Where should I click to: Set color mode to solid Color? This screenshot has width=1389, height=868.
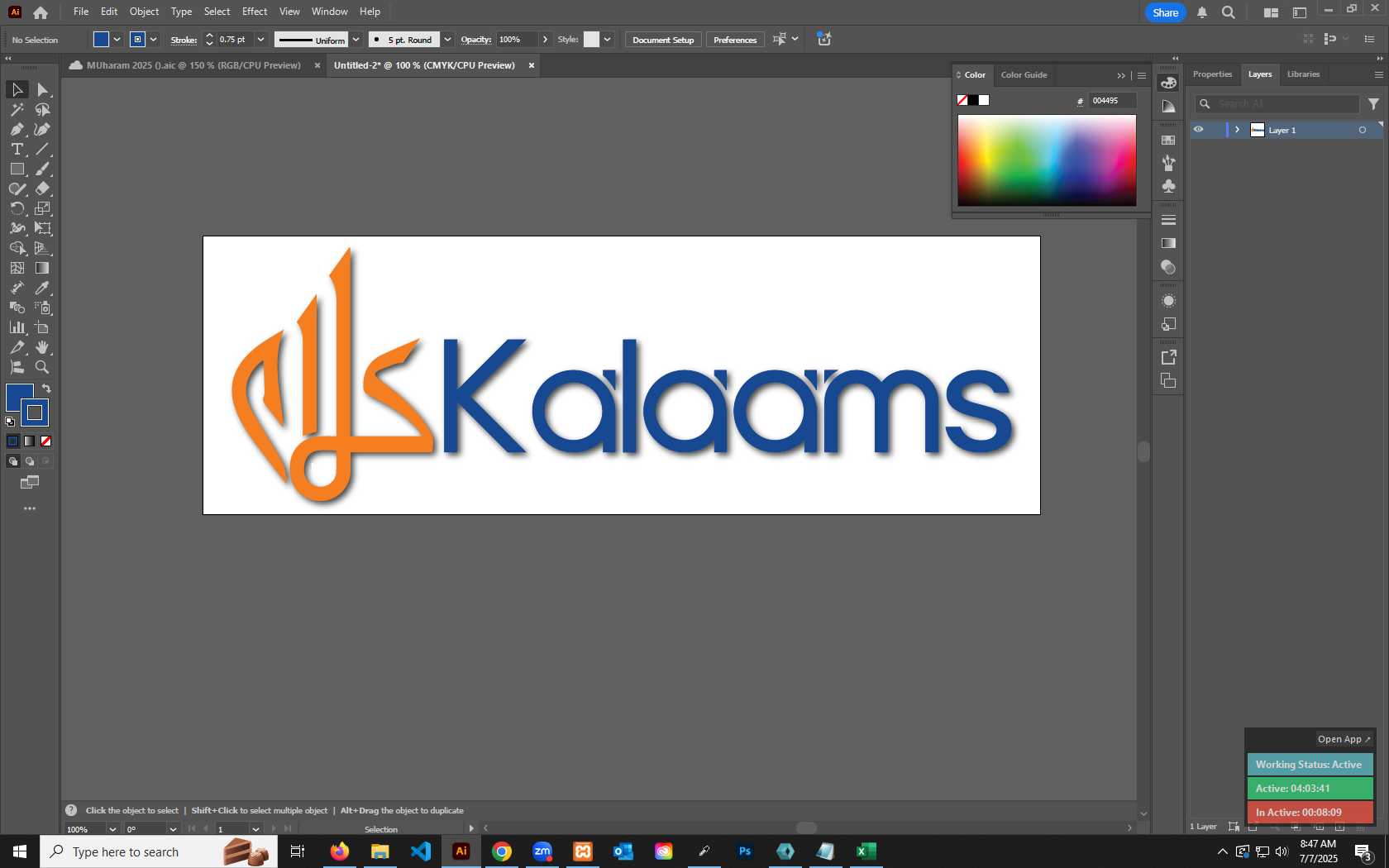coord(12,441)
